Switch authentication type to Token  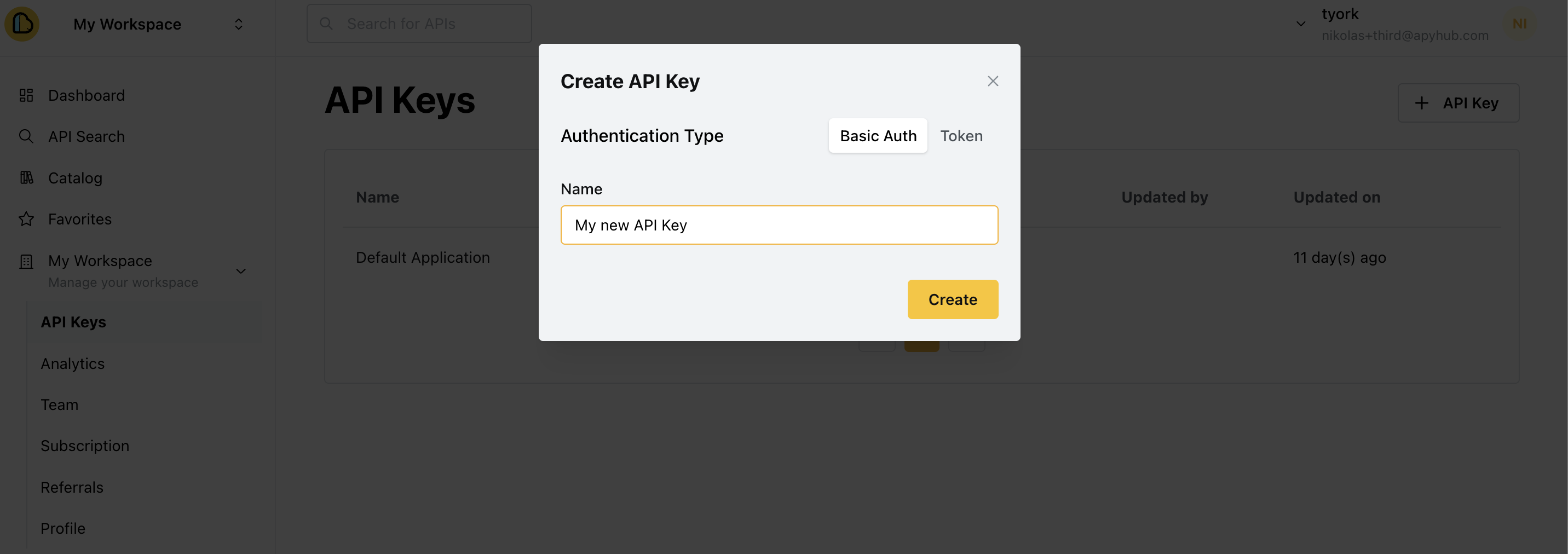tap(961, 136)
